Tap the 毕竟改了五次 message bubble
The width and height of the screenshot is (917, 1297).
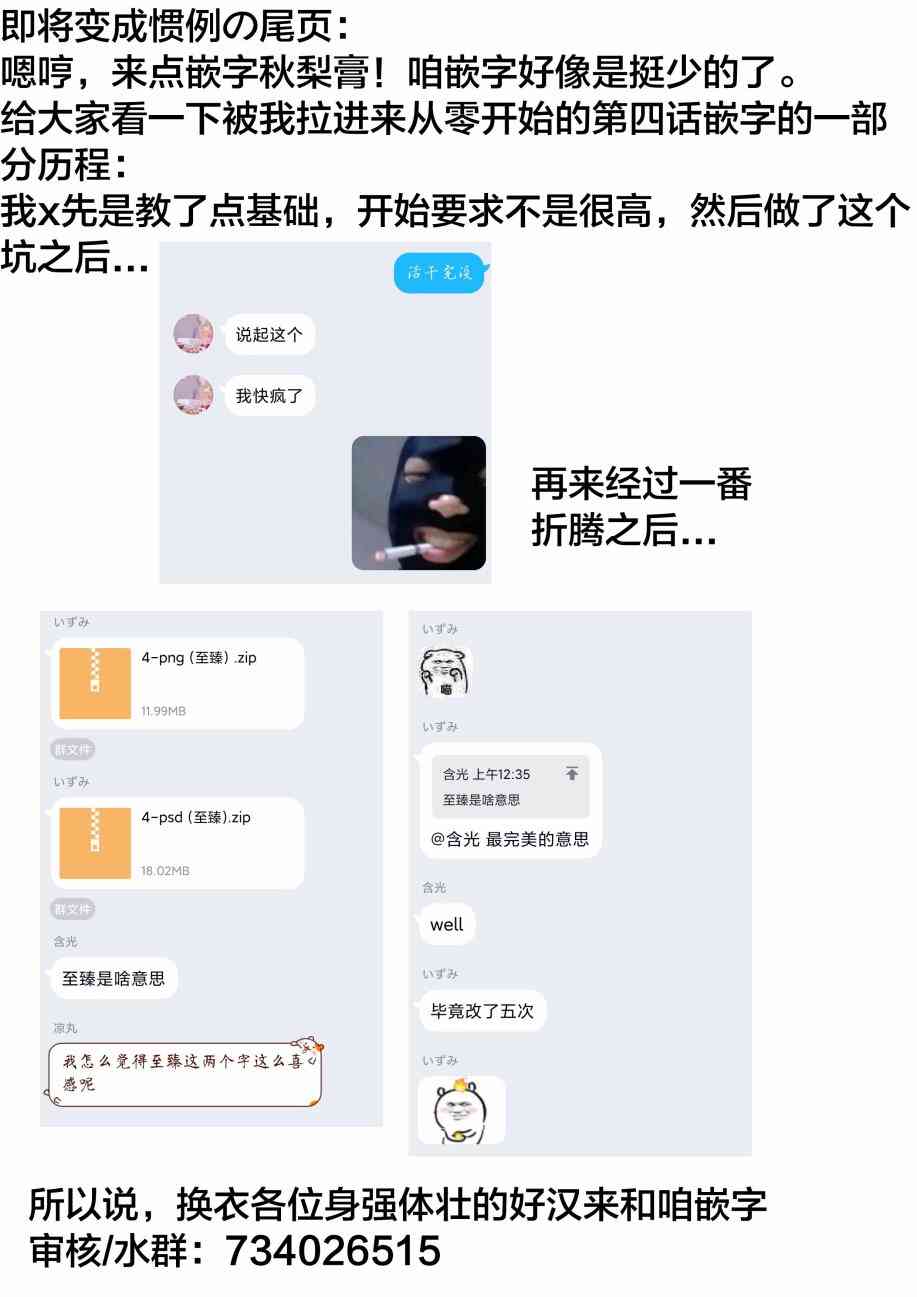click(x=482, y=1011)
